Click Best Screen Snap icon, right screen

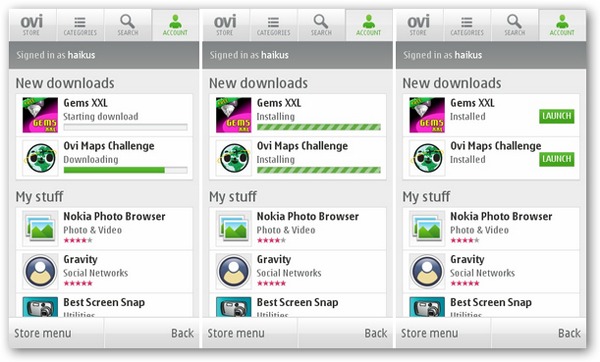pos(427,307)
